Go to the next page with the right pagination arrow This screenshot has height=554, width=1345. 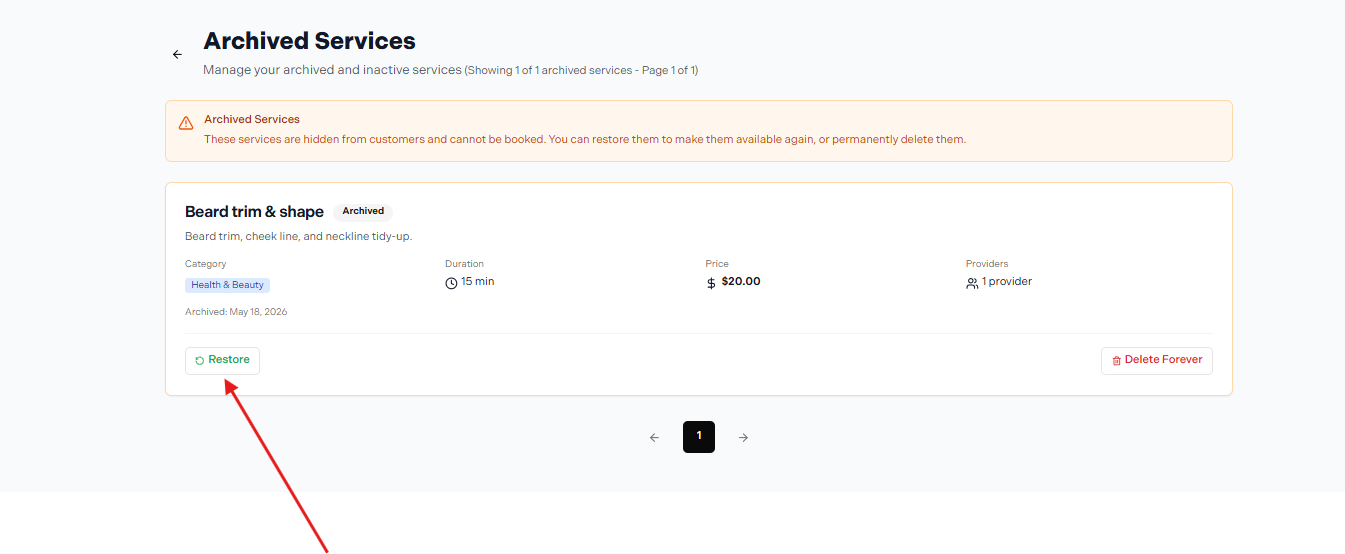[x=743, y=437]
